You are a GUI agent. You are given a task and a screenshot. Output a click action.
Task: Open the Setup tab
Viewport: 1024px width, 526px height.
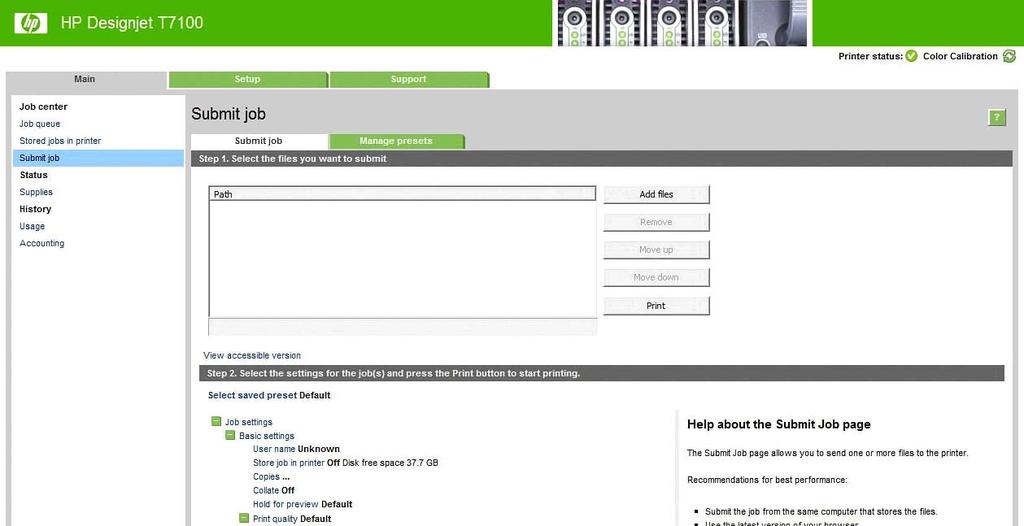click(x=248, y=79)
